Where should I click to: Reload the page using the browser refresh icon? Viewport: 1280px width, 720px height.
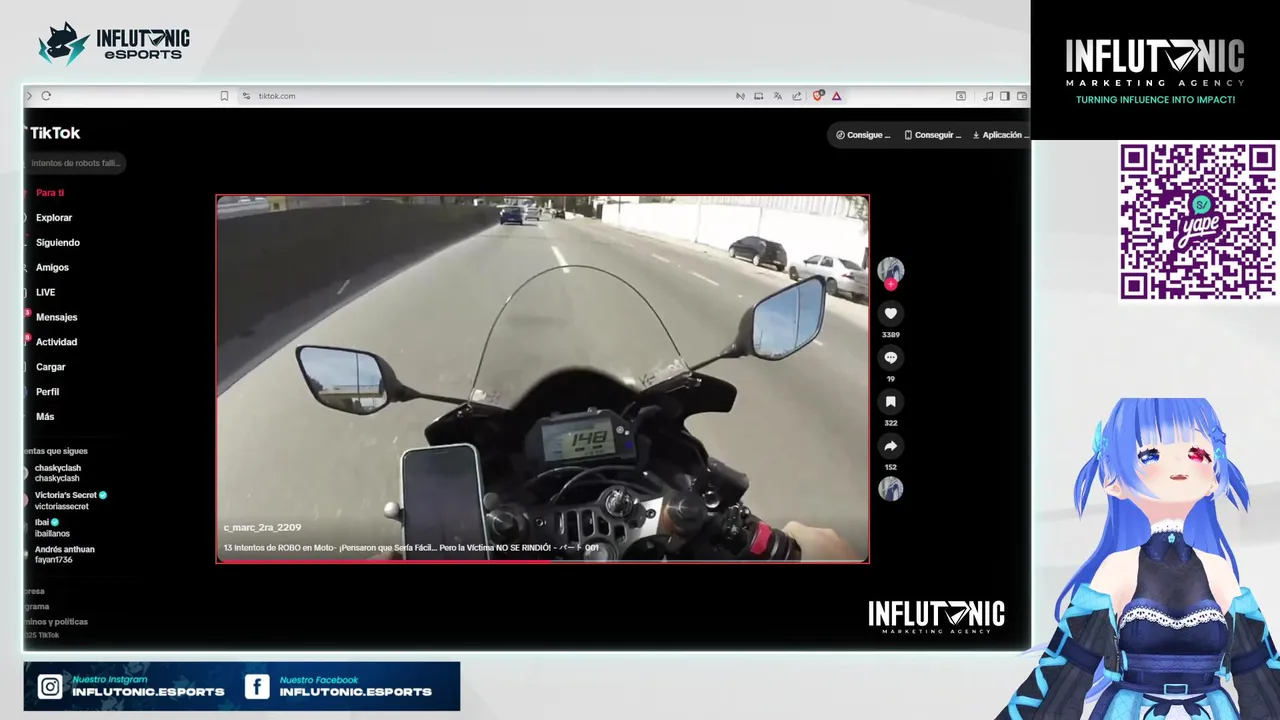(x=46, y=96)
